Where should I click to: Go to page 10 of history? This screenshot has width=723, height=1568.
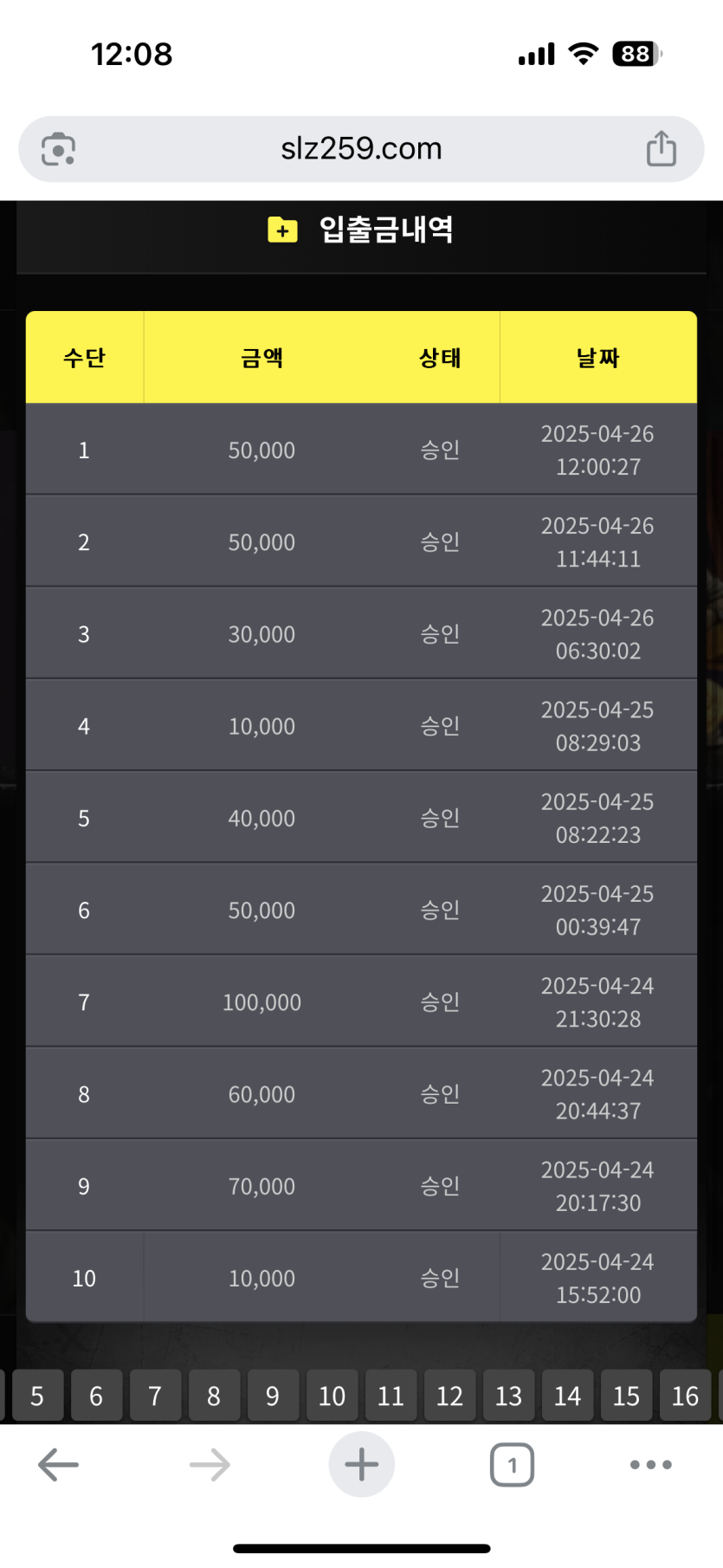[332, 1396]
